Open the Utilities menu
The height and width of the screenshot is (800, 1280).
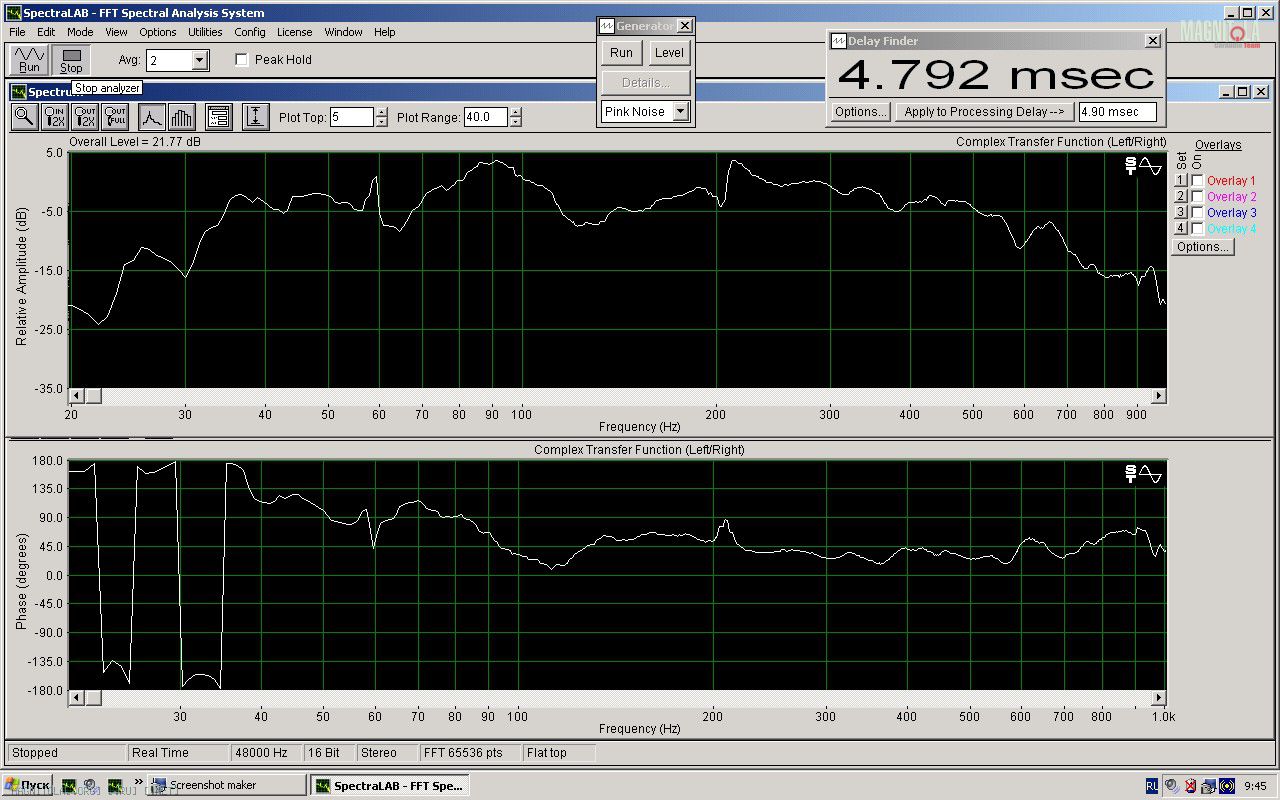click(205, 32)
